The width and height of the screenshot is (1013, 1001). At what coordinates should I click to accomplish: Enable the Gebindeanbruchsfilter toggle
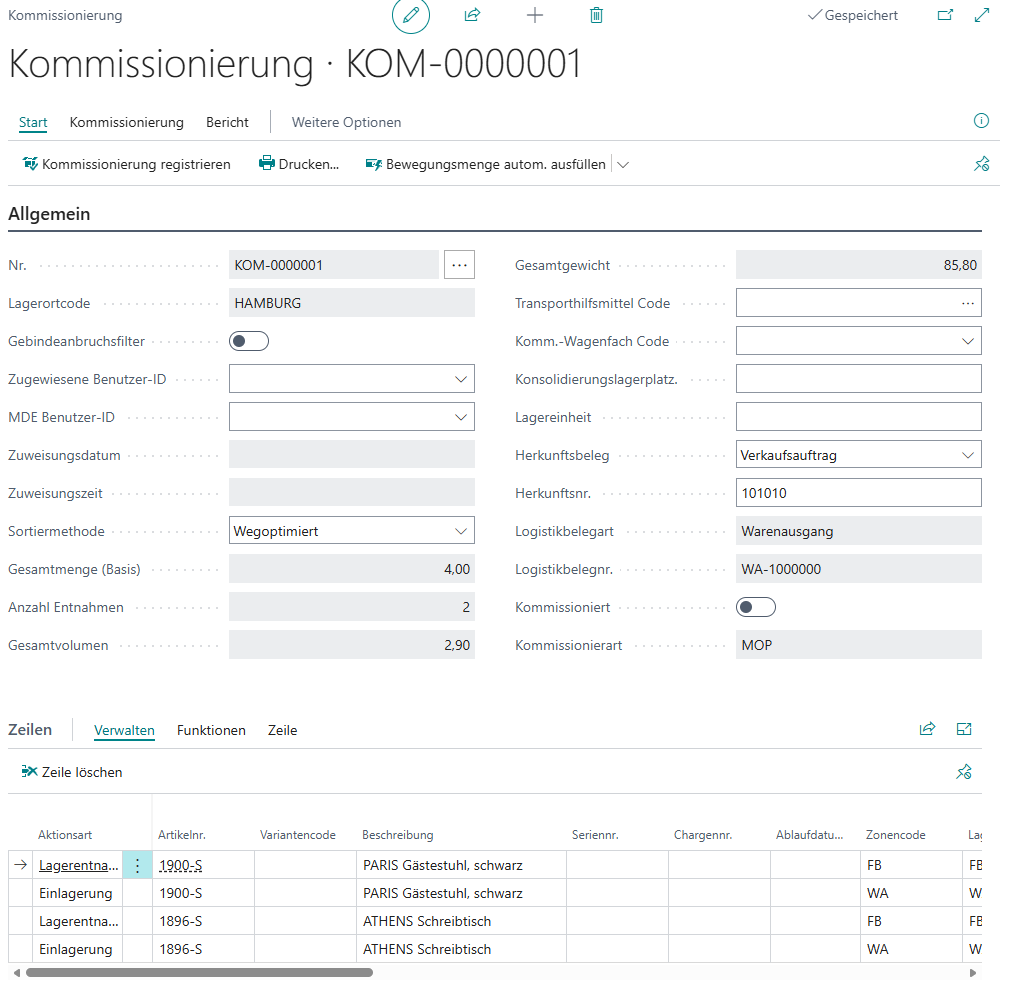[247, 340]
